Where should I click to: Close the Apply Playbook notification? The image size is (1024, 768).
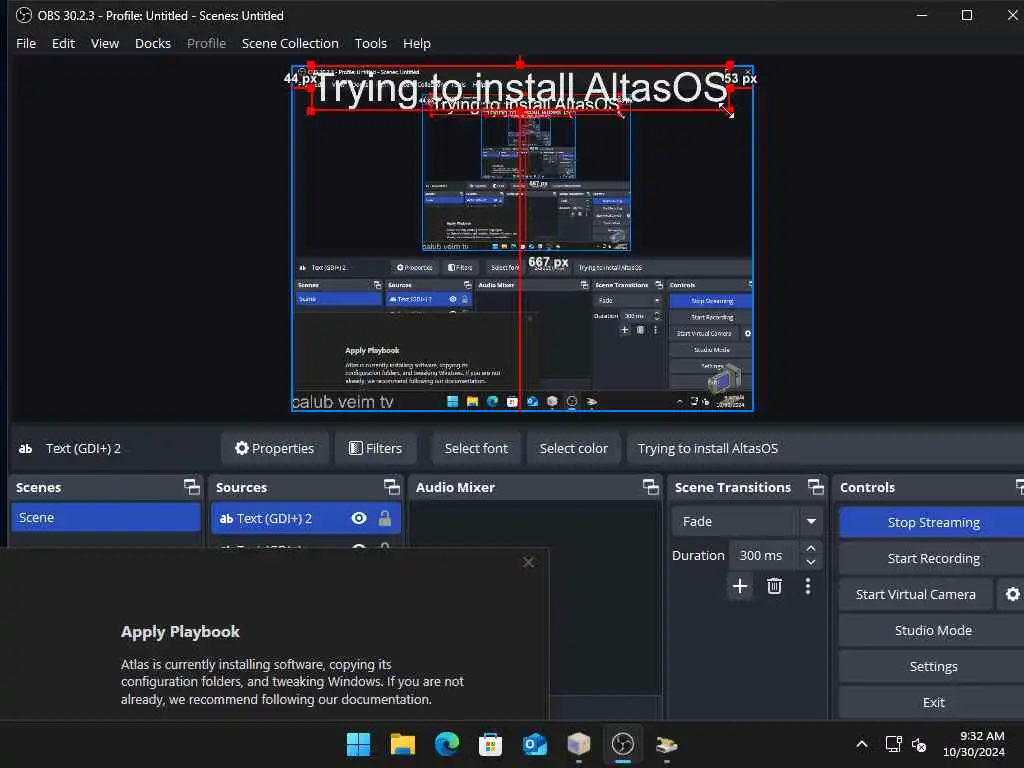528,562
